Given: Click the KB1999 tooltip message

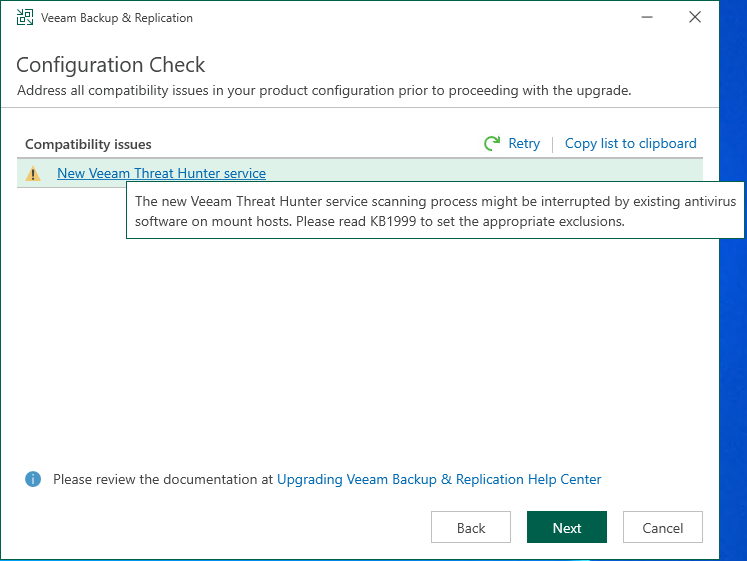Looking at the screenshot, I should click(x=435, y=210).
